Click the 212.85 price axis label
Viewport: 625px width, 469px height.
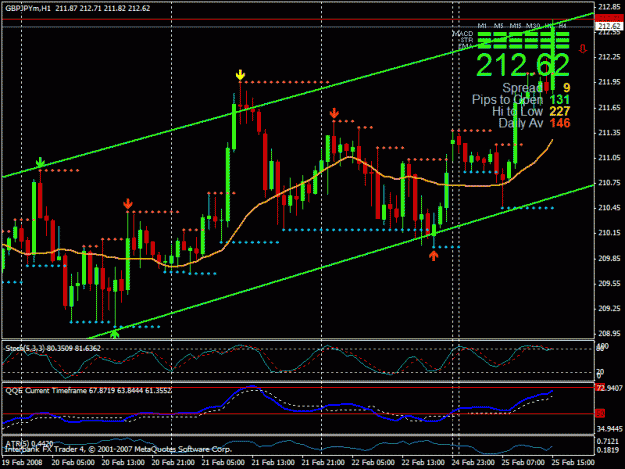pos(609,6)
